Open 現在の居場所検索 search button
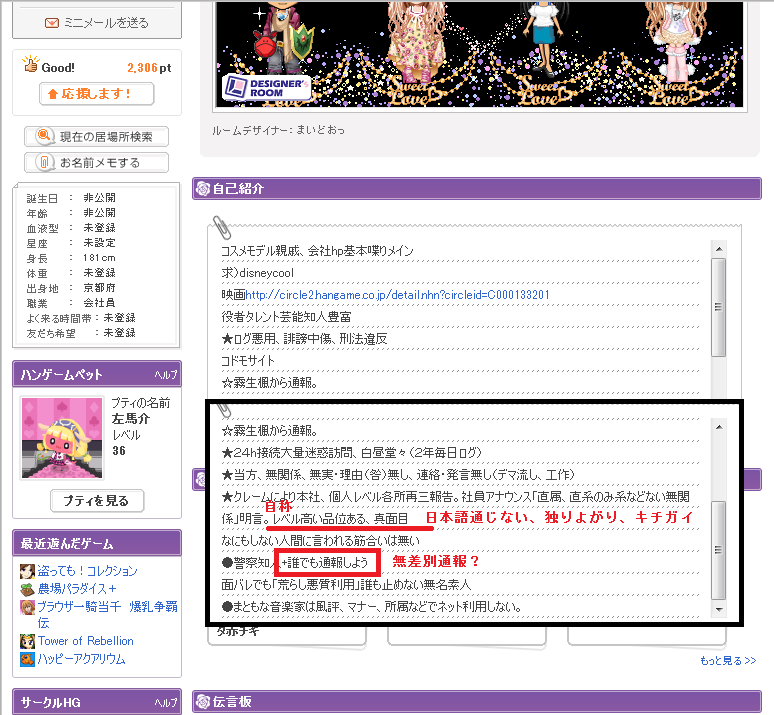The width and height of the screenshot is (774, 715). (97, 136)
